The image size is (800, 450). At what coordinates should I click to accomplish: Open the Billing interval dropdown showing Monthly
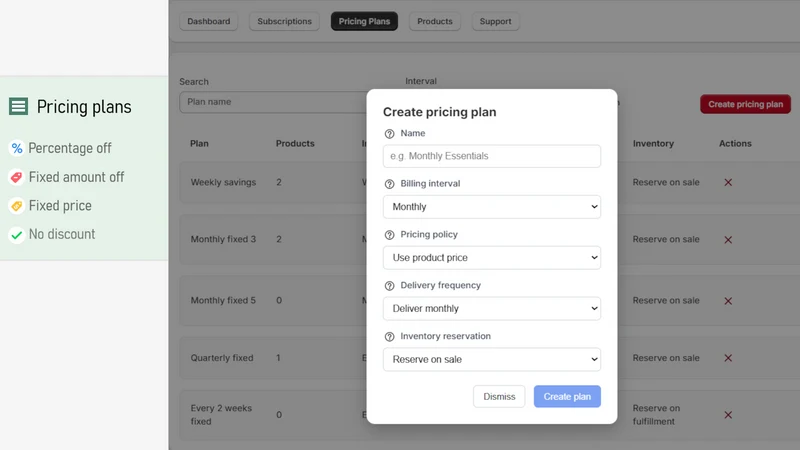click(492, 207)
